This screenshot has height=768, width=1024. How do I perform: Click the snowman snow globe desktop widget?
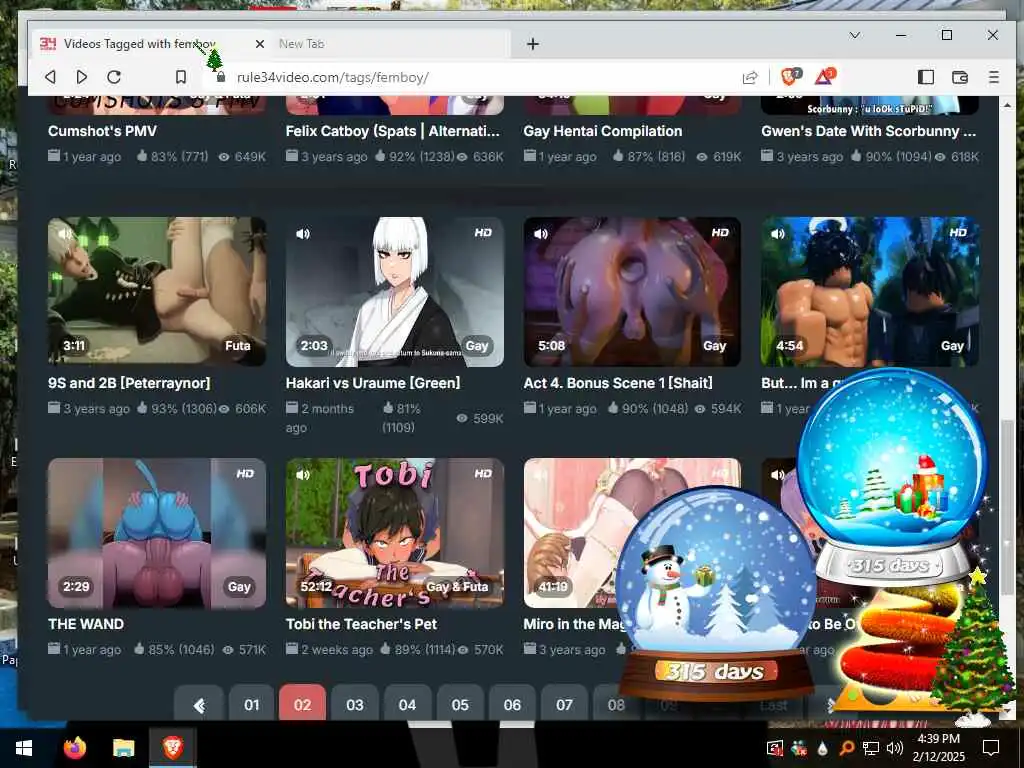(716, 594)
